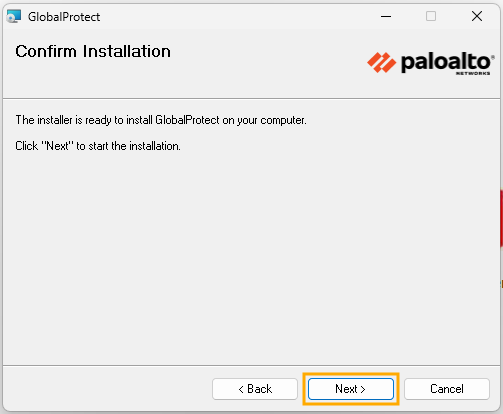This screenshot has width=503, height=414.
Task: Click the 'Click Next to start' instruction text
Action: pos(98,146)
